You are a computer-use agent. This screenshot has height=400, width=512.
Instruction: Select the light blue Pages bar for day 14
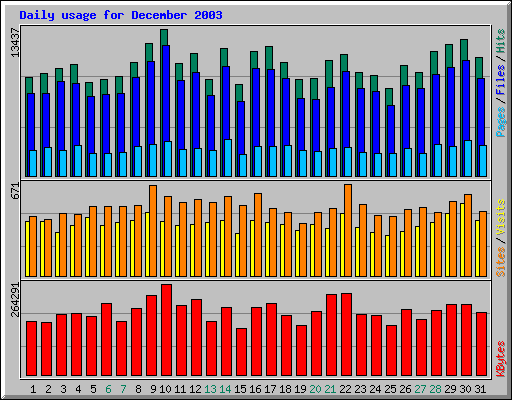click(x=228, y=158)
